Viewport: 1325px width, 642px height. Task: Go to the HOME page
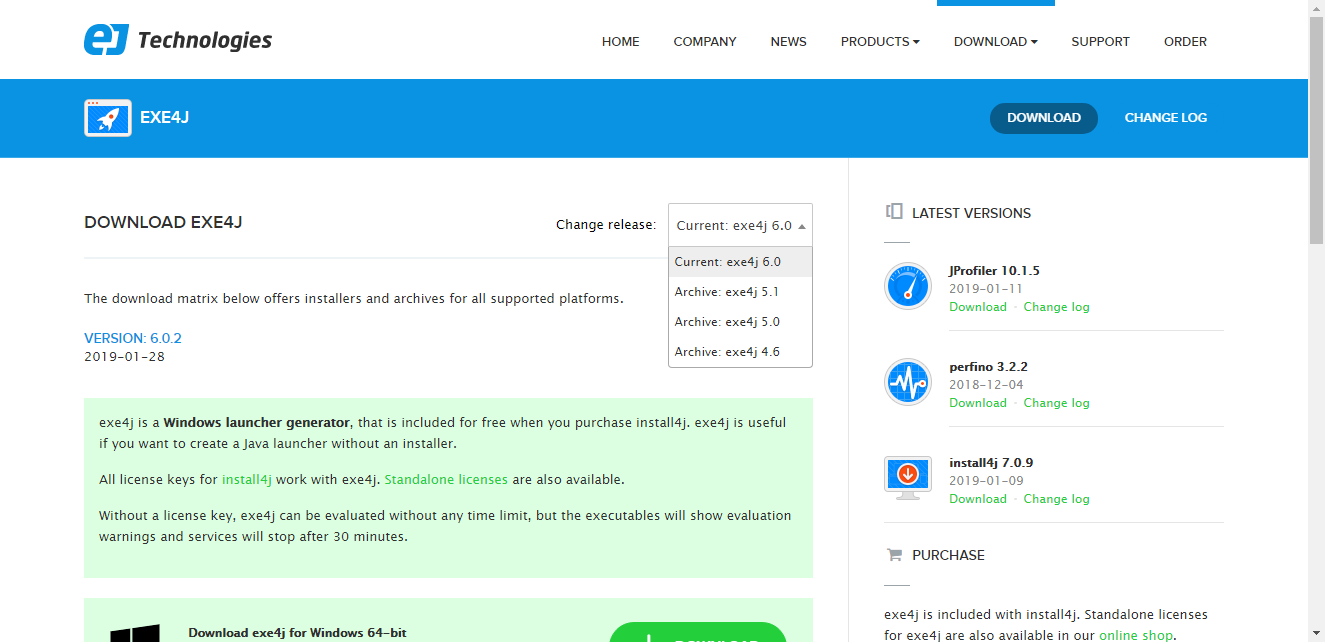click(621, 41)
